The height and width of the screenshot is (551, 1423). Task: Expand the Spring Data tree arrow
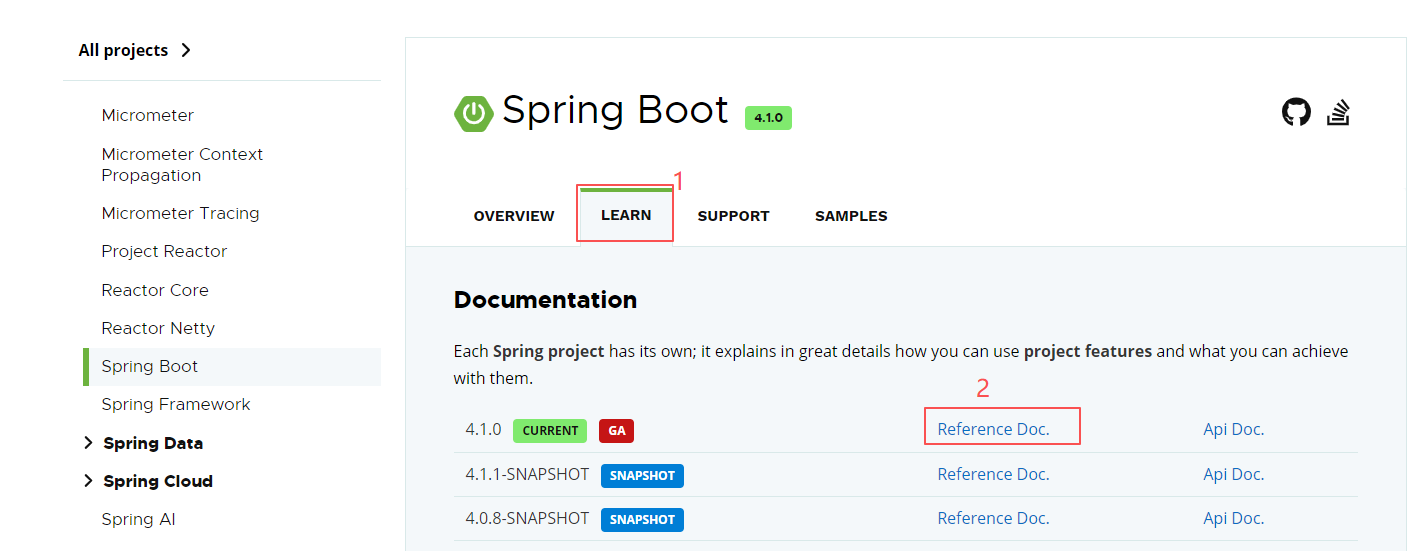(88, 443)
